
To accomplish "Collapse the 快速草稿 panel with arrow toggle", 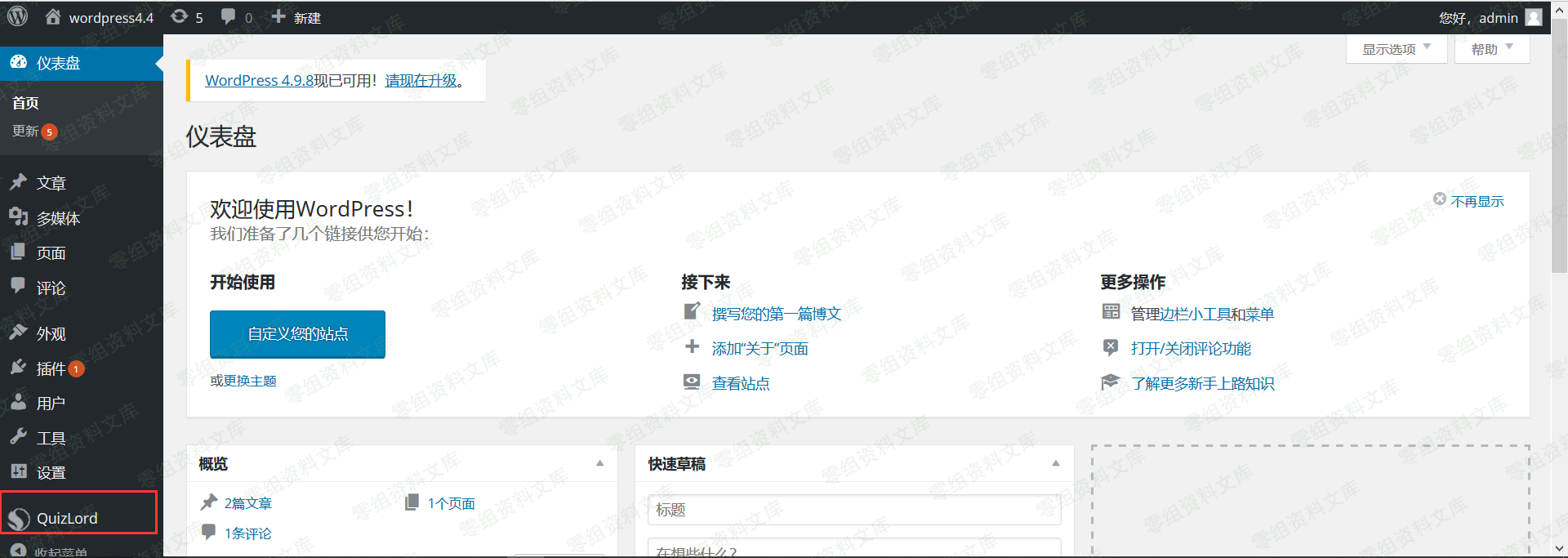I will click(1055, 463).
